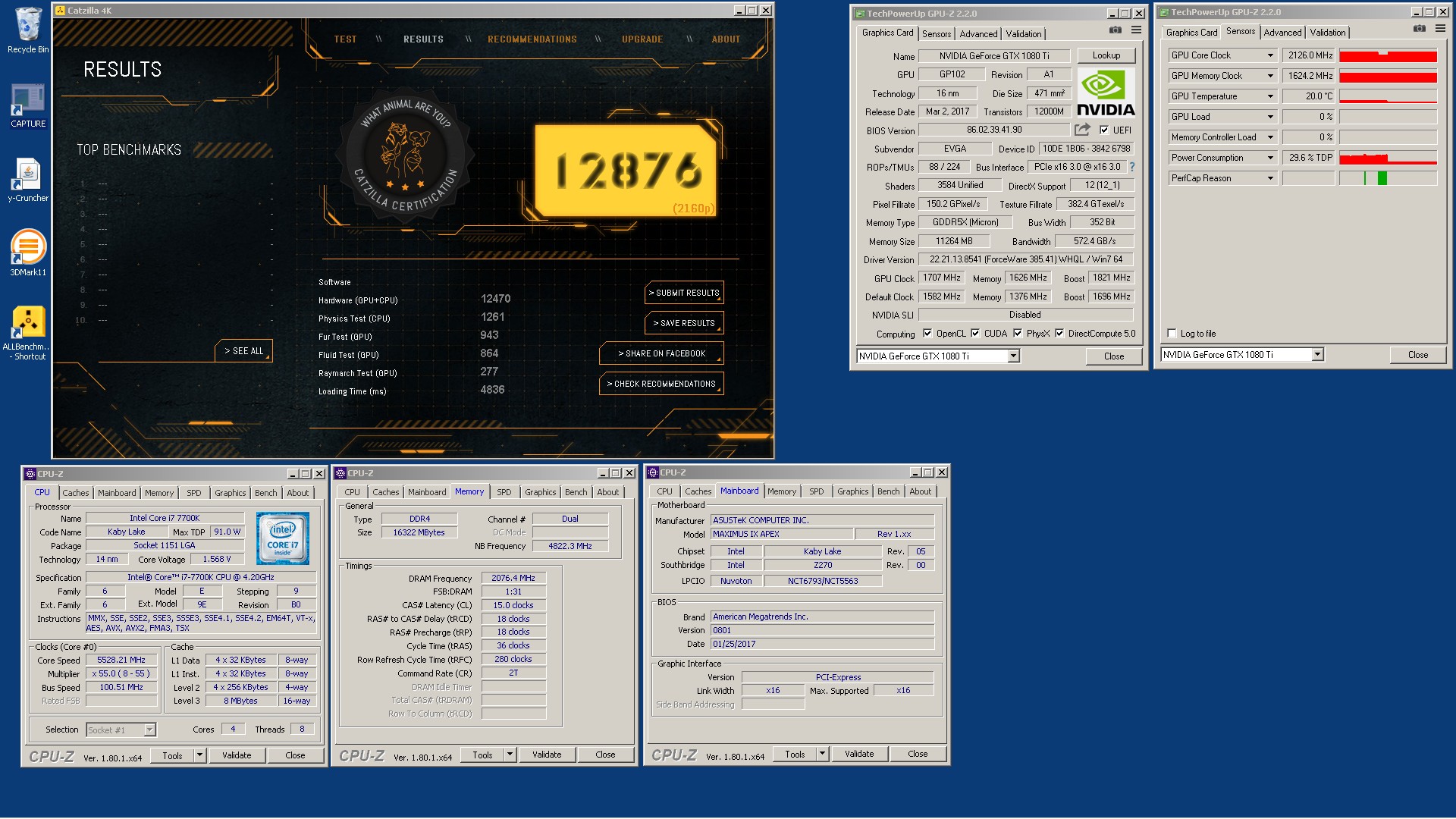The image size is (1456, 819).
Task: Go to the TEST tab in Catzilla
Action: [x=345, y=39]
